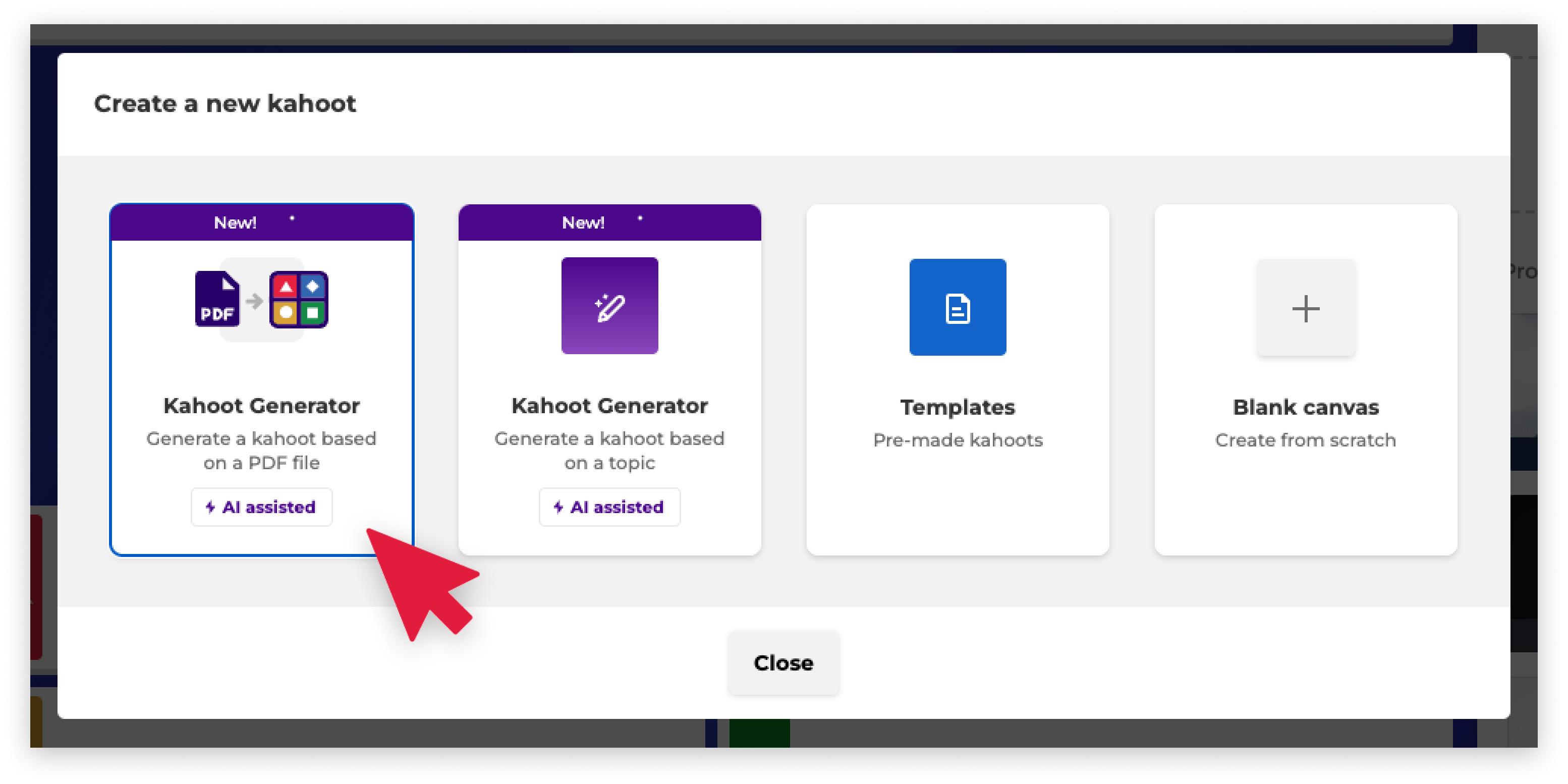Click the AI assisted badge on PDF generator card
This screenshot has width=1568, height=784.
261,507
